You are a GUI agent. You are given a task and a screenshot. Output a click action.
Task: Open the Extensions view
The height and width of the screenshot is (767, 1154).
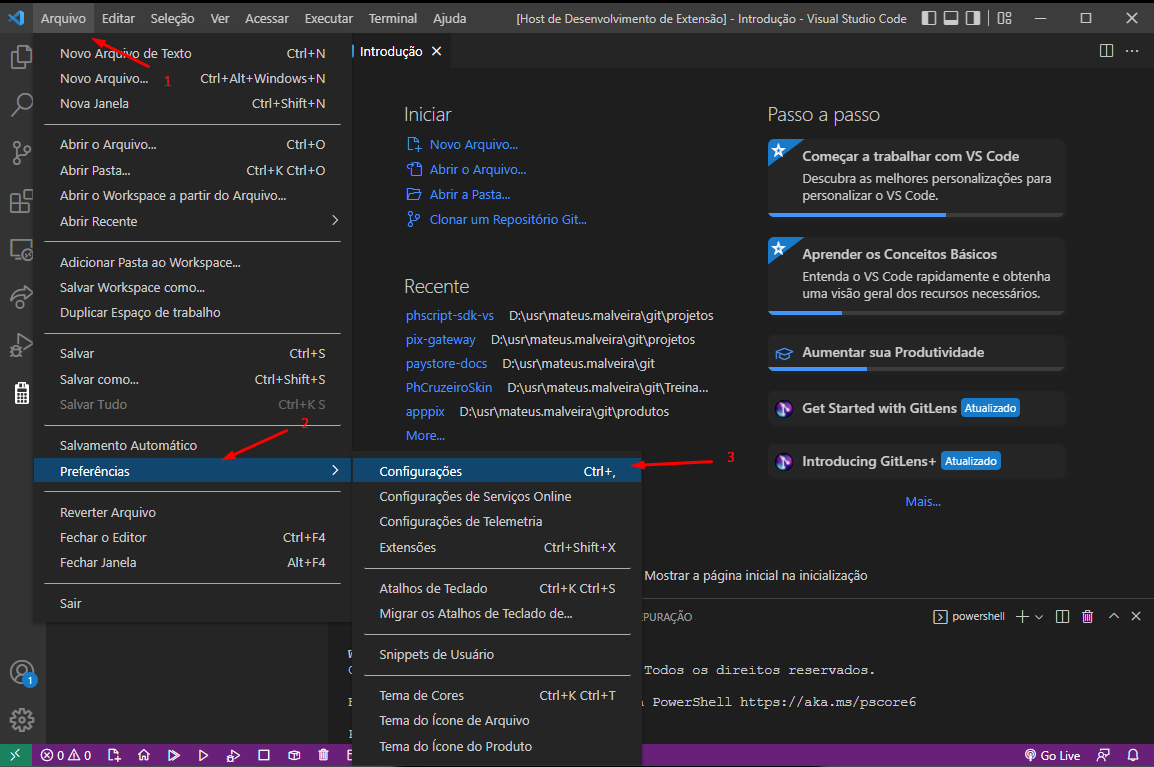[22, 200]
